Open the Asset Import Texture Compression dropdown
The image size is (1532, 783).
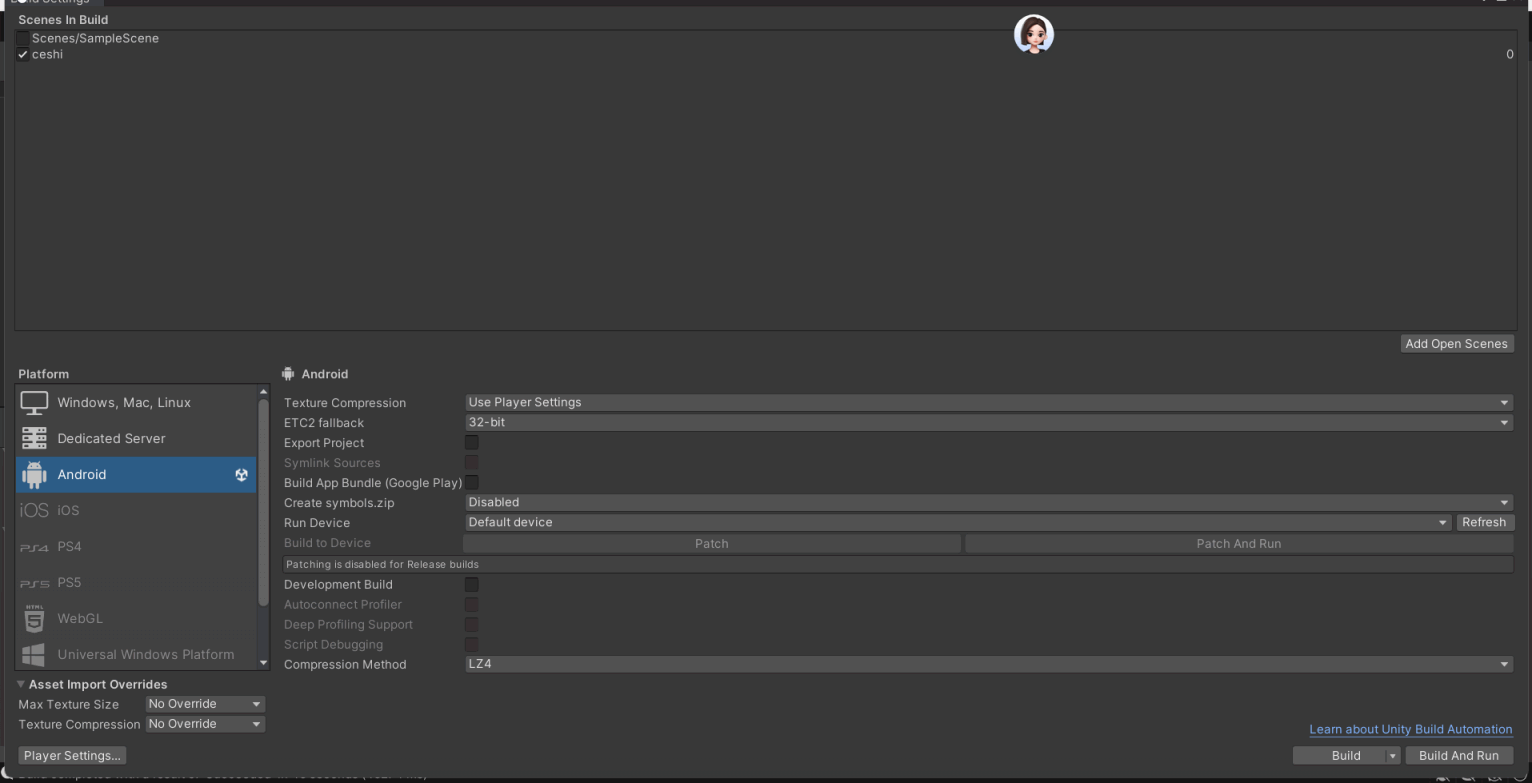pyautogui.click(x=205, y=725)
